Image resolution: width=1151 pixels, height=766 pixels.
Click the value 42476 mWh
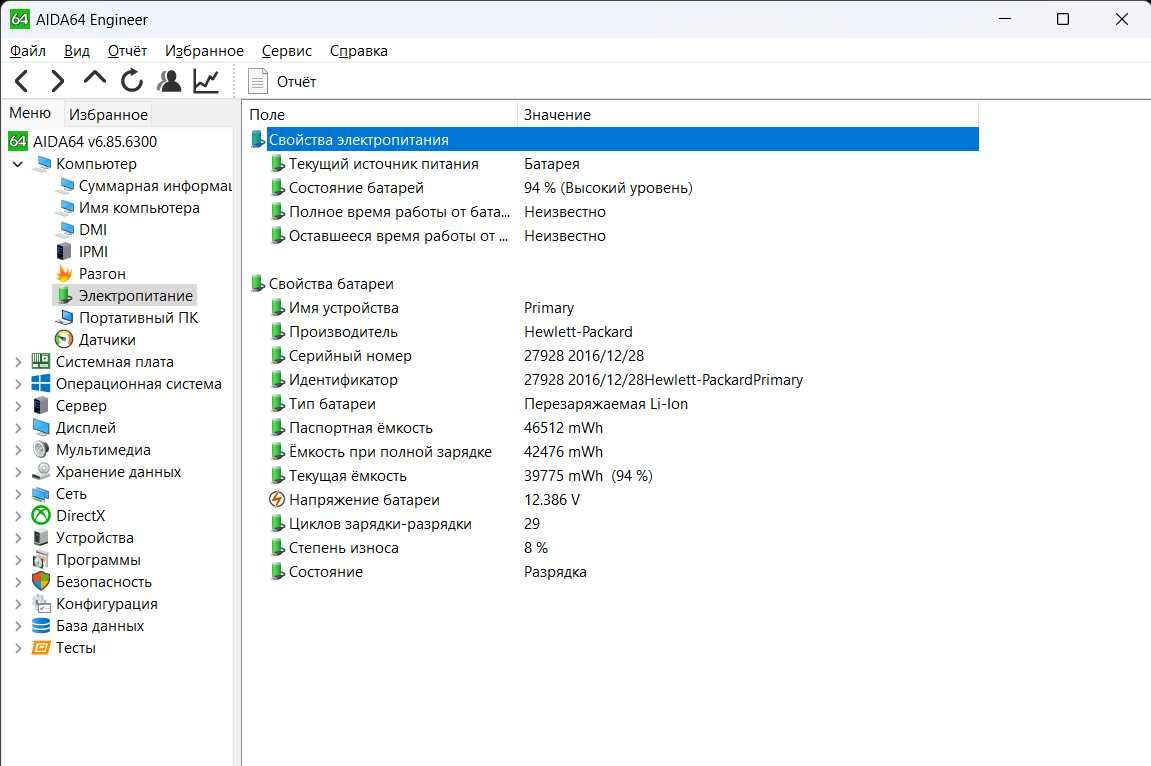(563, 452)
